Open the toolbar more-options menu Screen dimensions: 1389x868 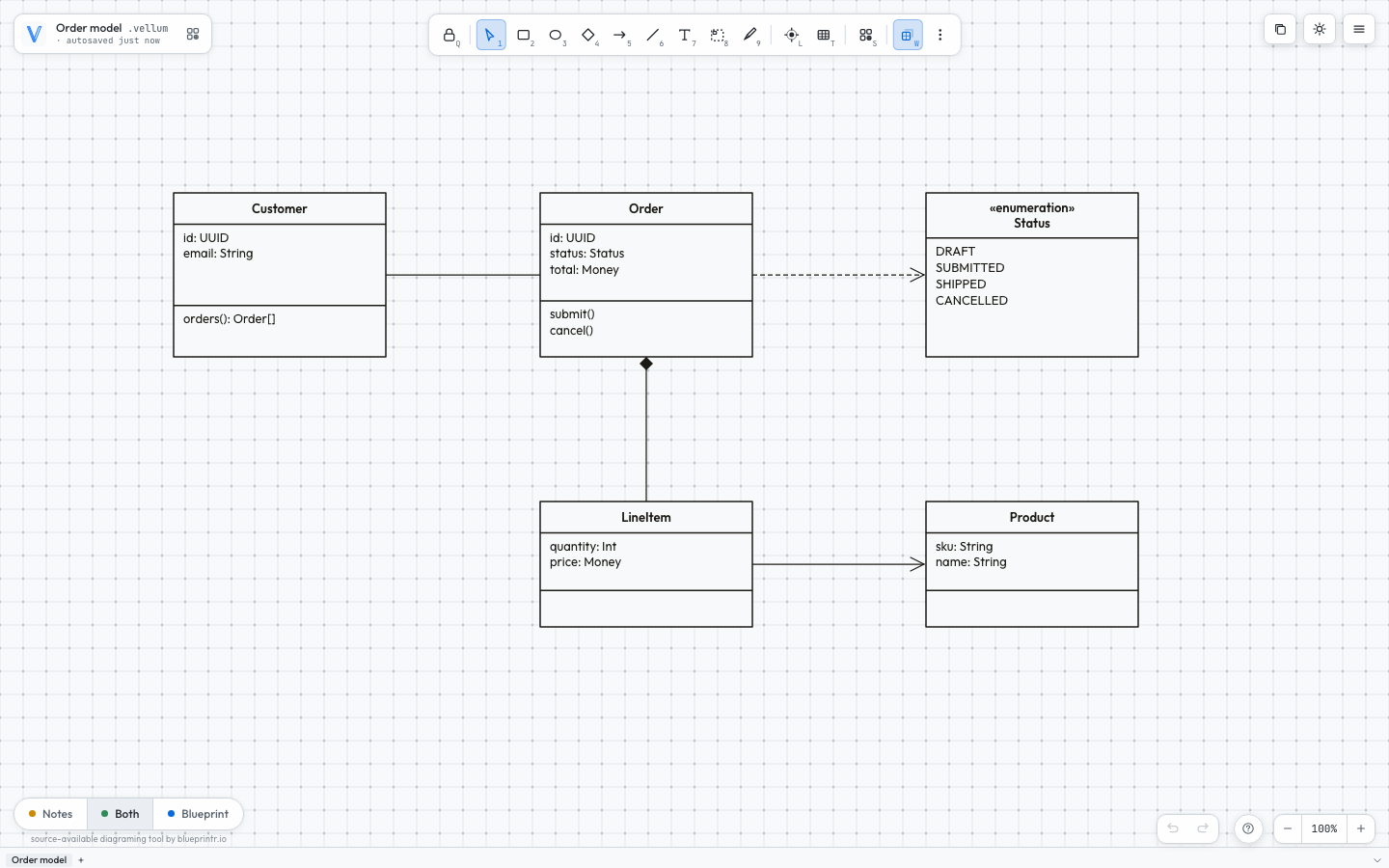[940, 36]
